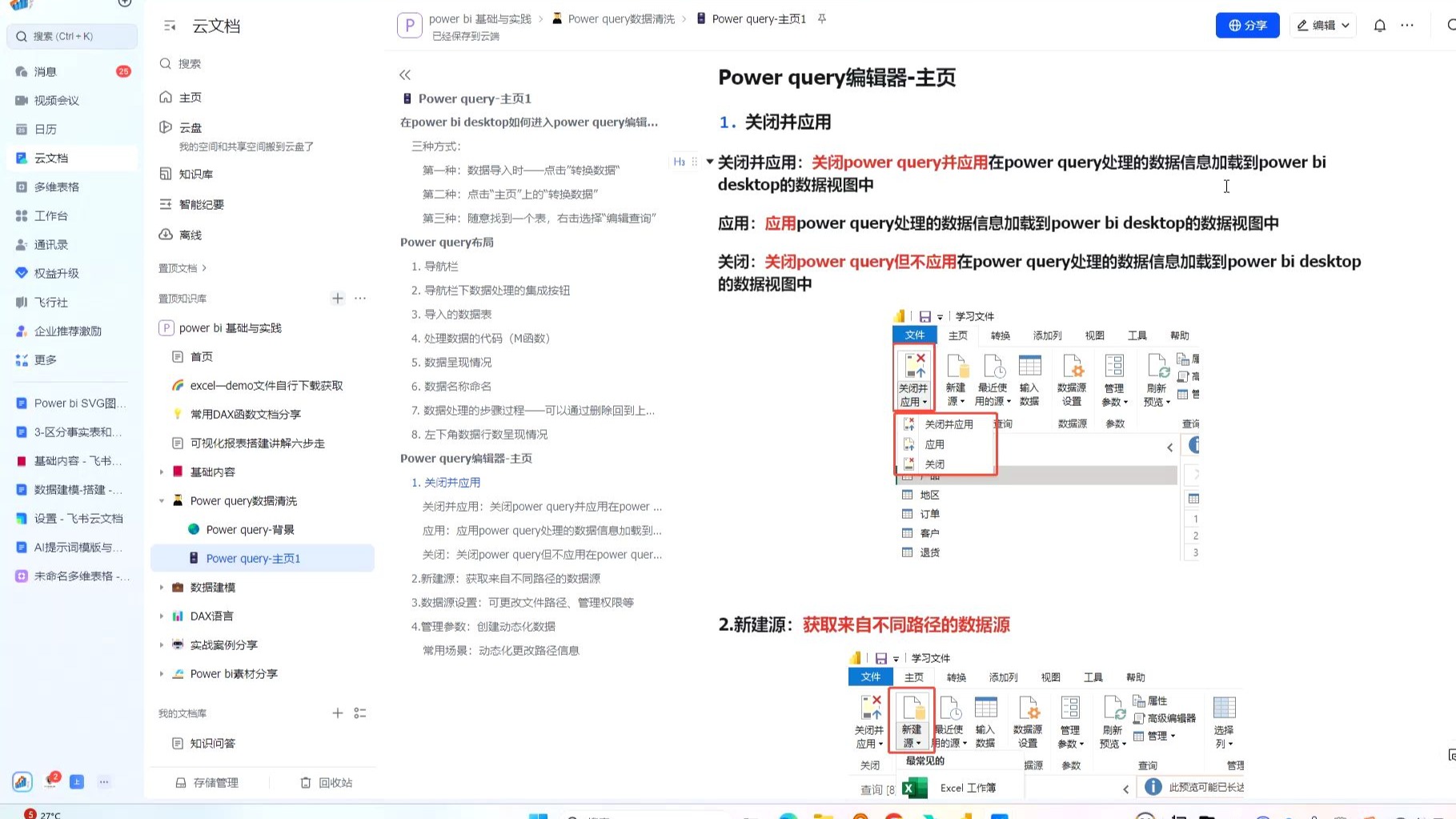Viewport: 1456px width, 819px height.
Task: Collapse the outline with double chevron icon
Action: click(x=405, y=74)
